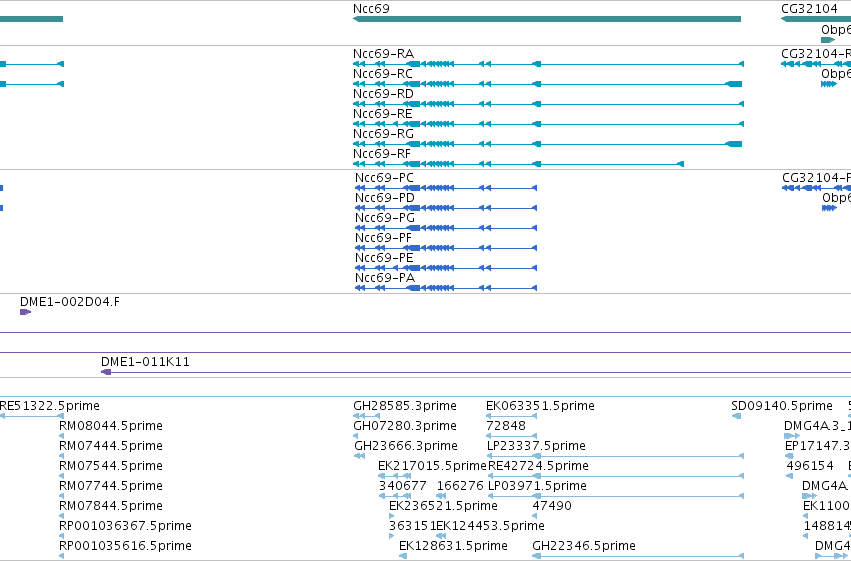Click the SD09140.5prime arrow glyph
Viewport: 851px width, 561px height.
click(x=736, y=416)
